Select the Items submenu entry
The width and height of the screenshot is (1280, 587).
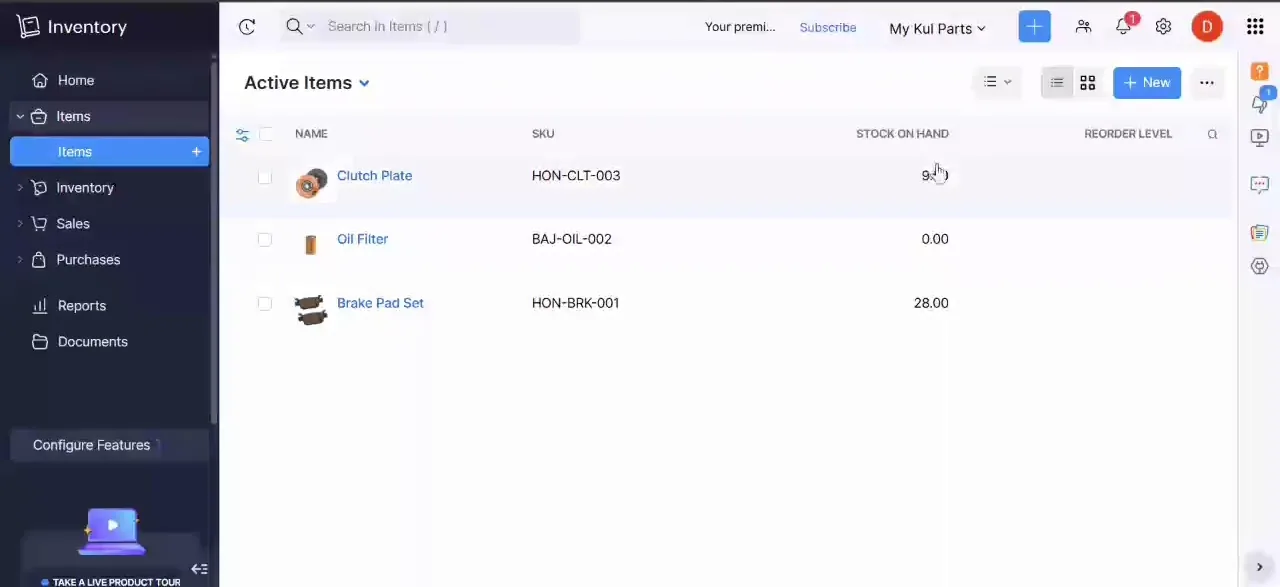[x=110, y=152]
